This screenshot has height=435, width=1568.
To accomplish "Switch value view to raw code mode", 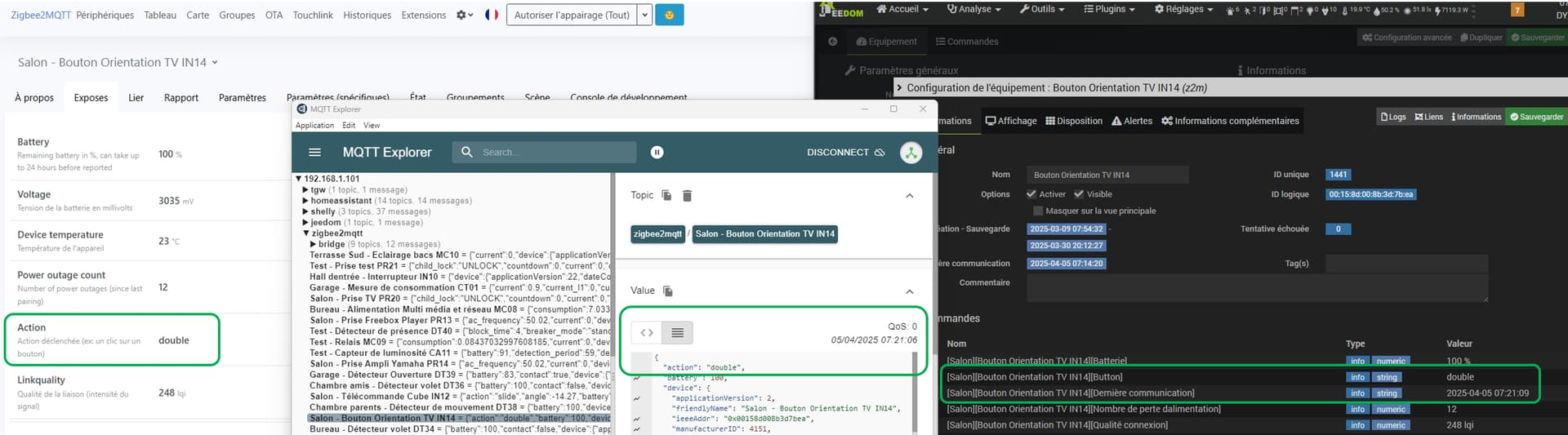I will point(647,333).
